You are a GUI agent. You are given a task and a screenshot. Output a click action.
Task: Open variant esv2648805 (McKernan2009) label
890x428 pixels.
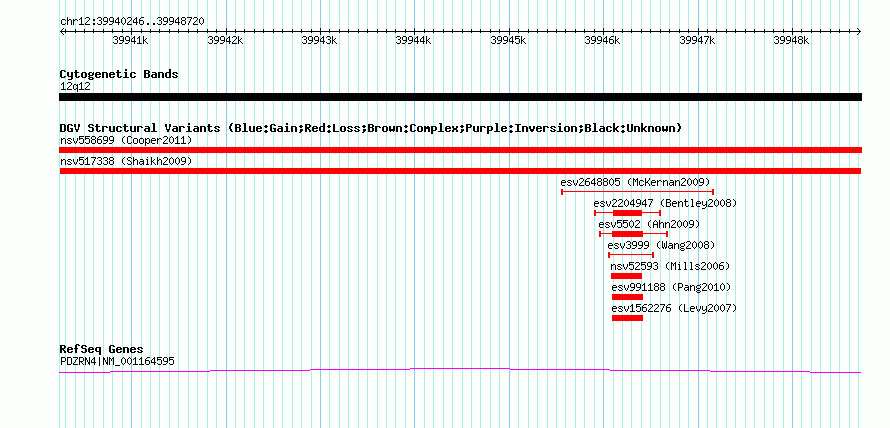(x=635, y=182)
